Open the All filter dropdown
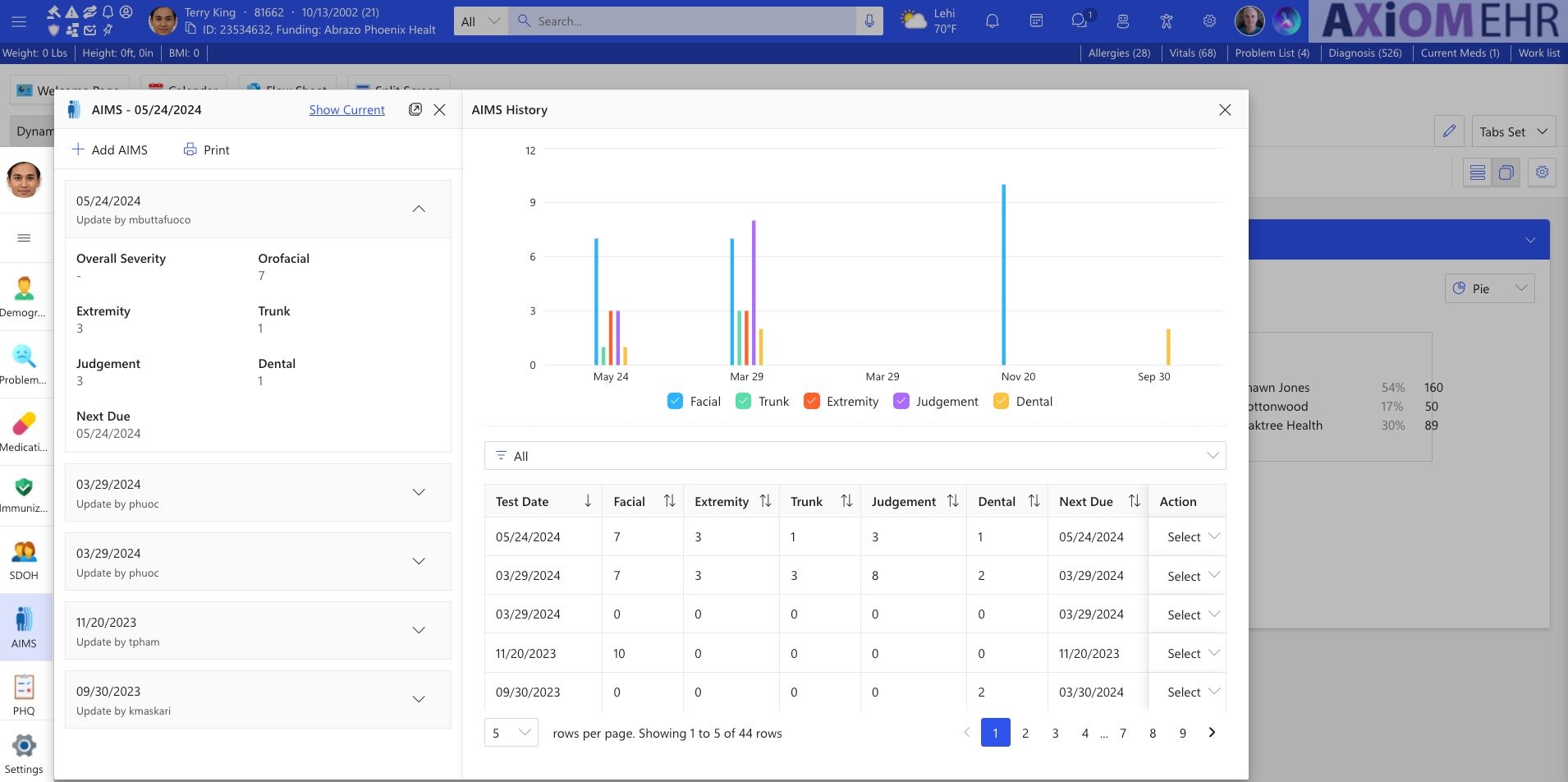This screenshot has height=782, width=1568. (855, 456)
